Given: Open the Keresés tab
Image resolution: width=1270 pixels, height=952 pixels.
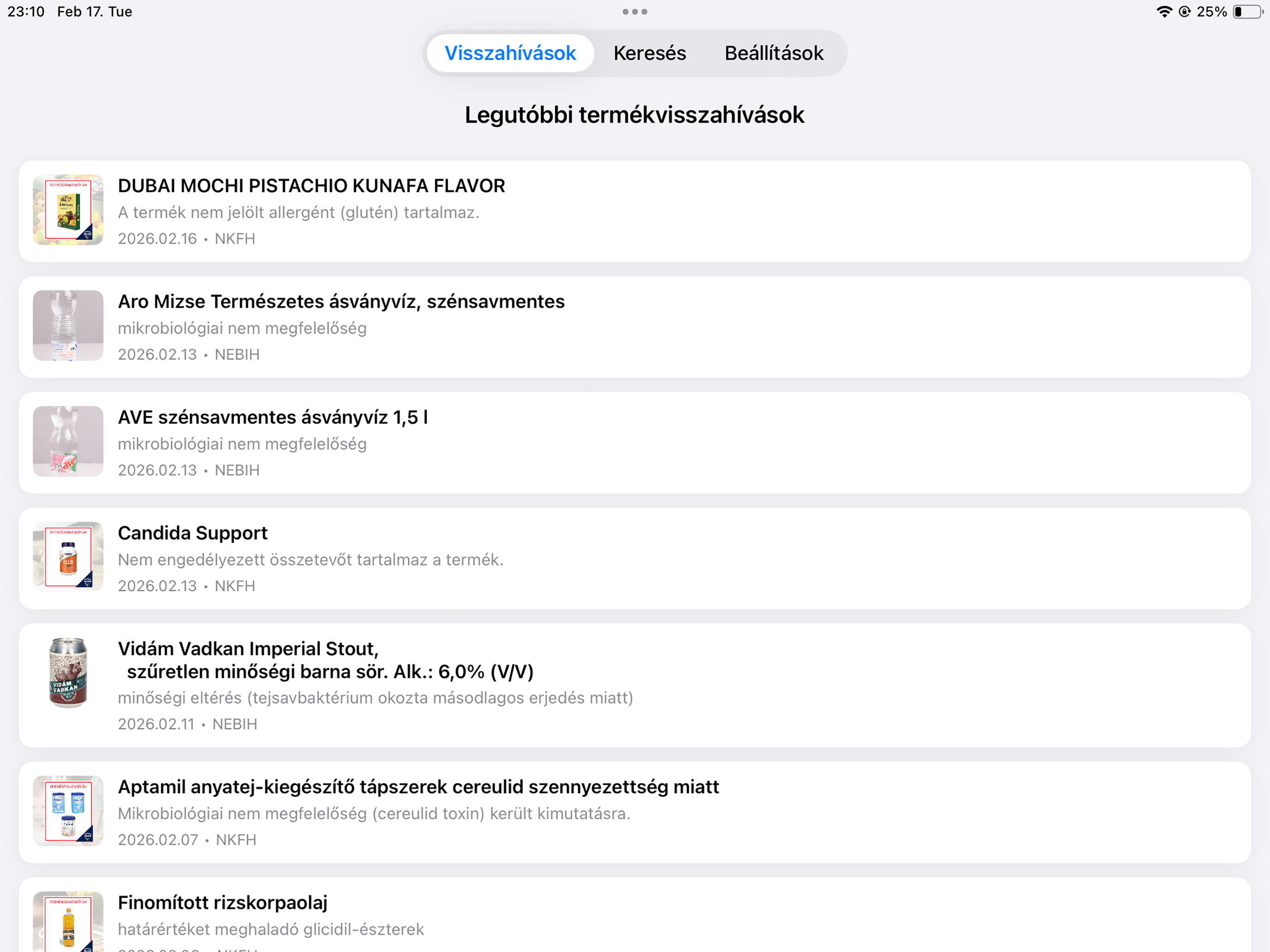Looking at the screenshot, I should (x=649, y=54).
